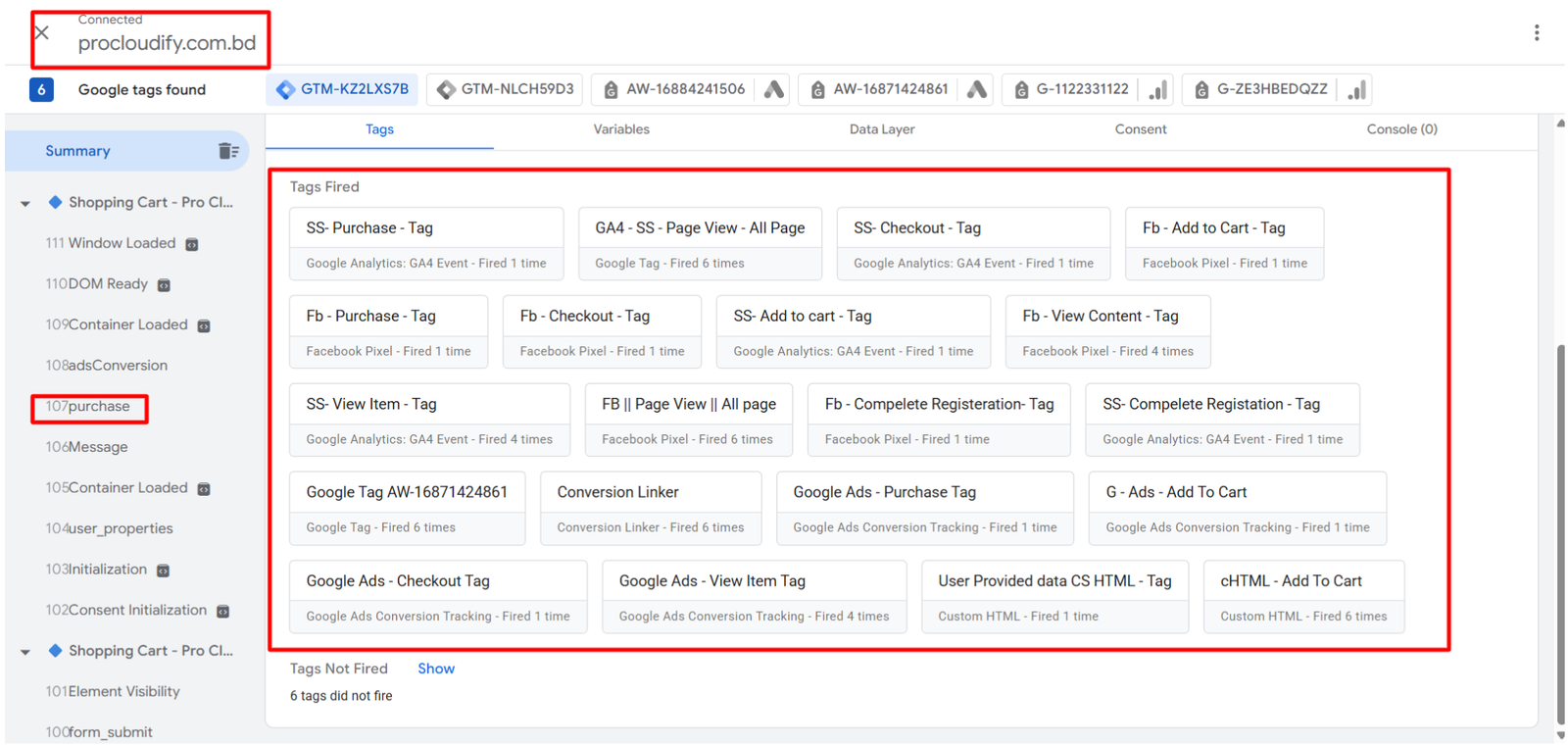Open the Google Ads - Purchase Tag card

click(924, 508)
